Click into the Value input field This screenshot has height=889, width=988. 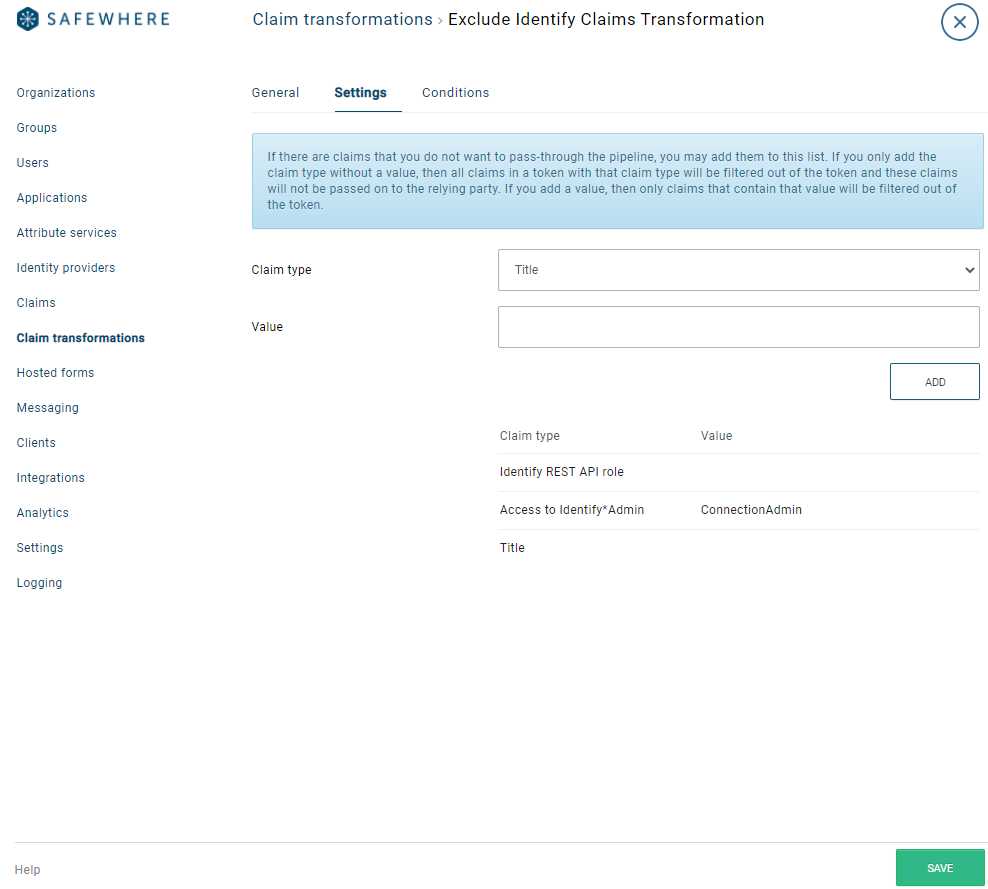(x=738, y=327)
